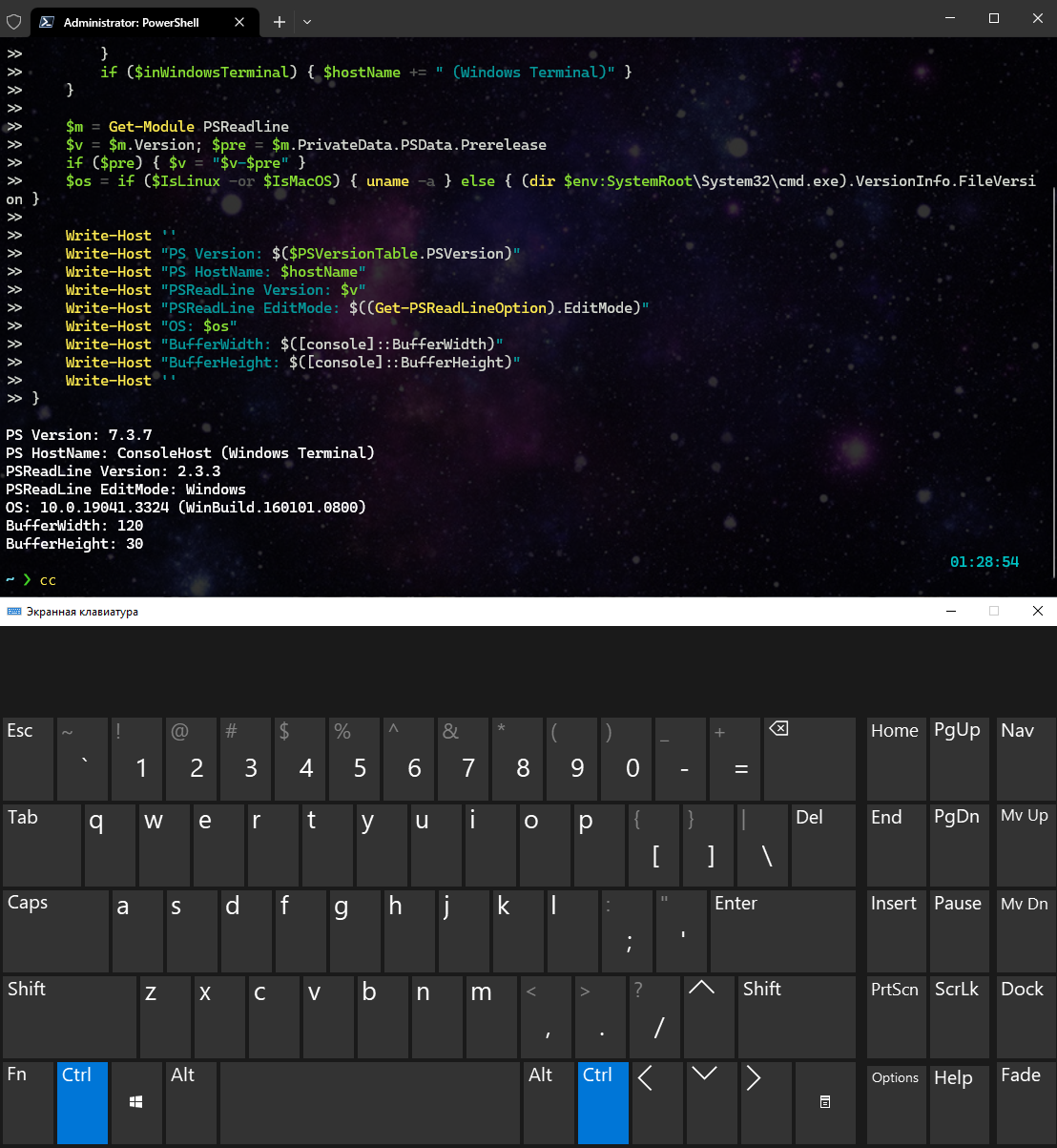Click the backspace key on the keyboard
The height and width of the screenshot is (1148, 1057).
[x=811, y=759]
